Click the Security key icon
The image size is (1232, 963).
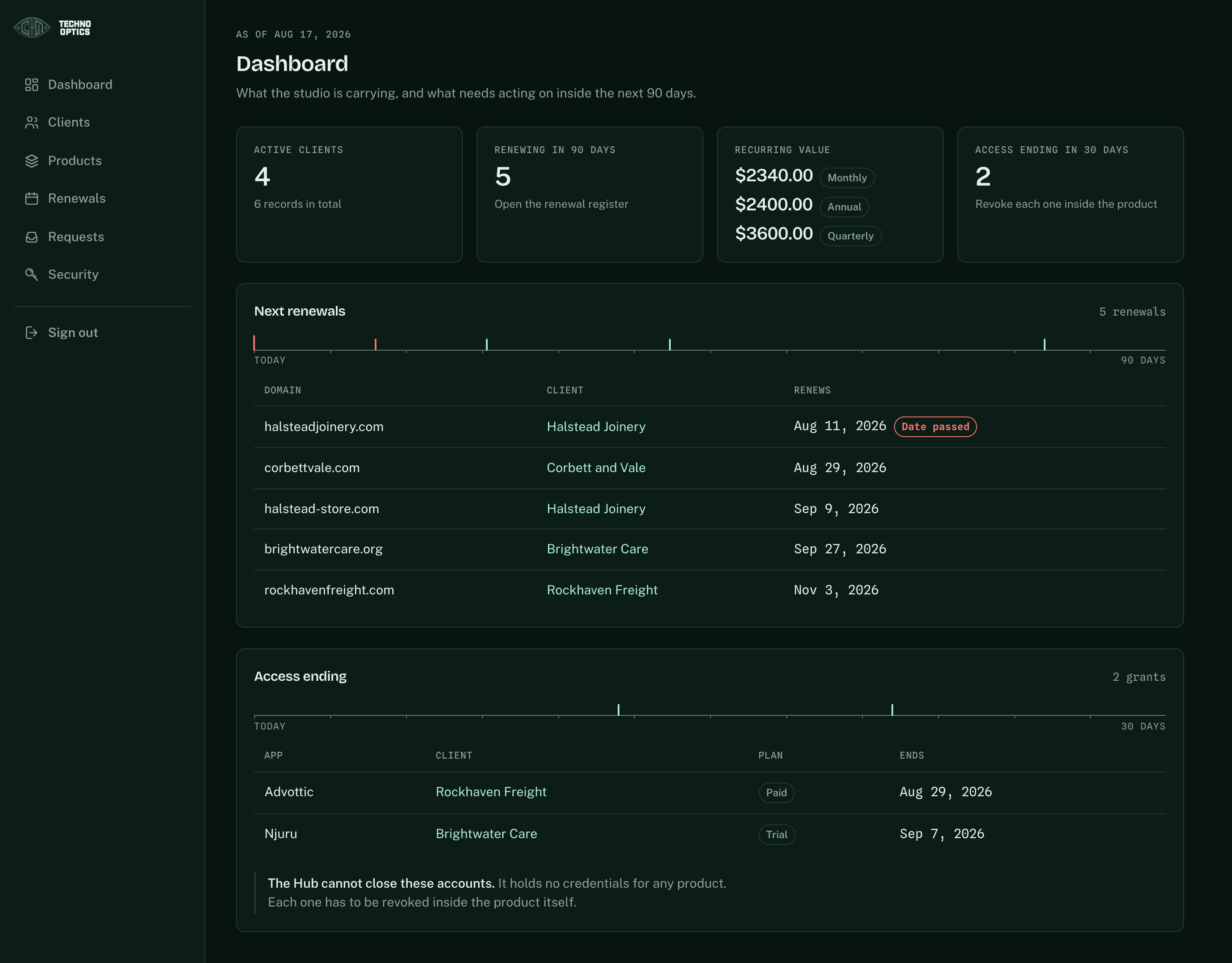[x=32, y=275]
